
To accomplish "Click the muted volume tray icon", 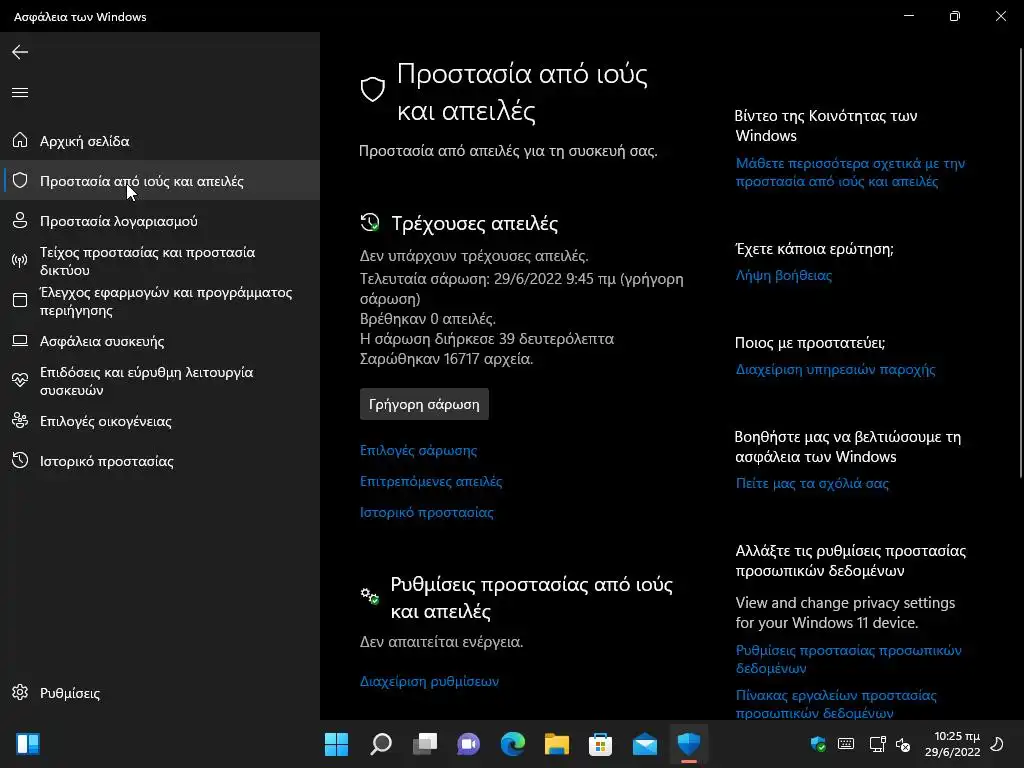I will pyautogui.click(x=903, y=744).
